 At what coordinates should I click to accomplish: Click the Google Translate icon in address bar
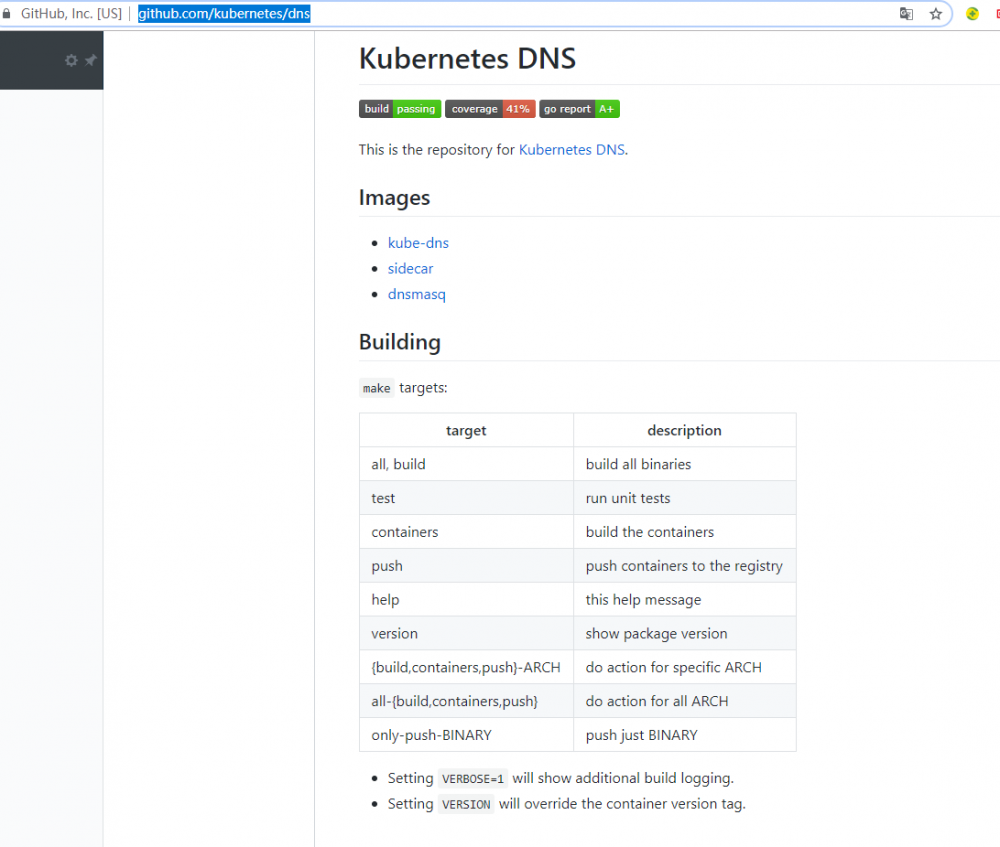[906, 13]
